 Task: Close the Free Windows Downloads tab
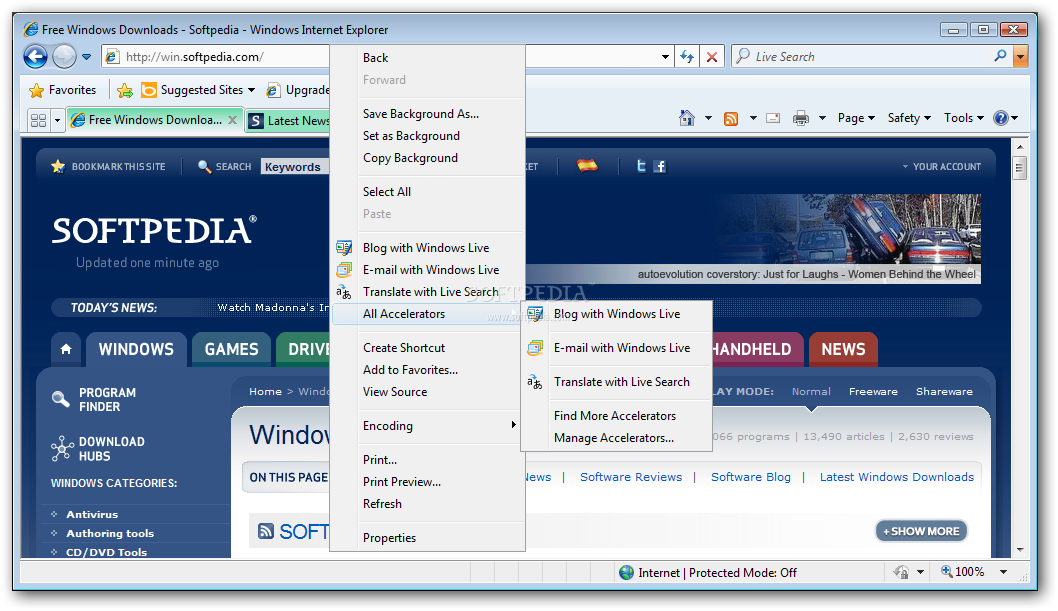pos(232,119)
